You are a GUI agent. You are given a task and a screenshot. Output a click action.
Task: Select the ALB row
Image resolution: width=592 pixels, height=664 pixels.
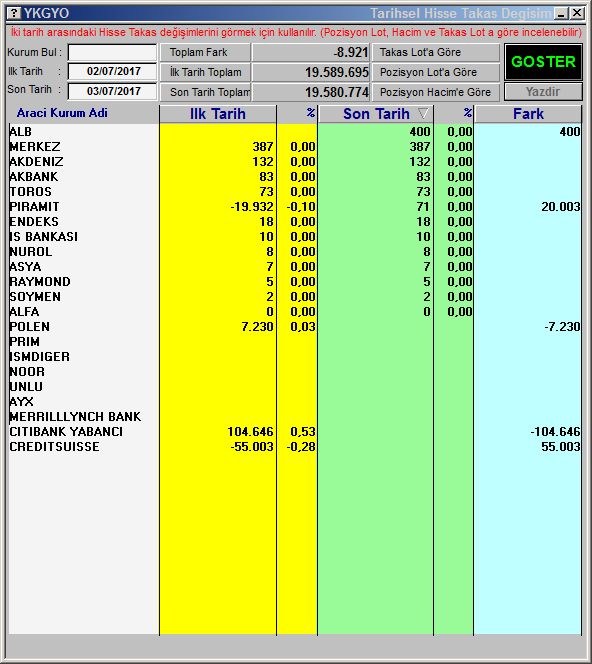(295, 132)
